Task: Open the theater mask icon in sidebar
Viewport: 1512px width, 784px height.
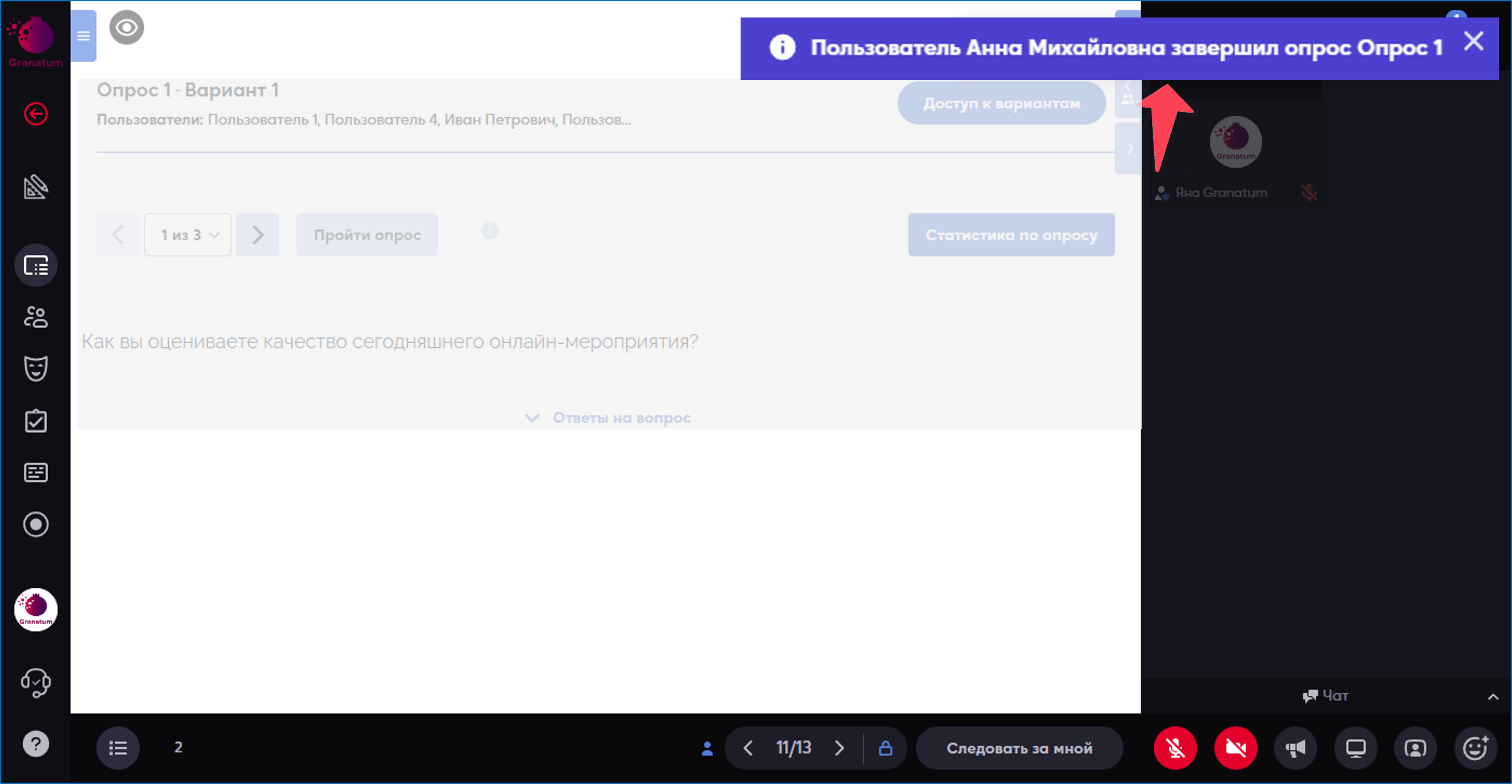Action: [x=36, y=369]
